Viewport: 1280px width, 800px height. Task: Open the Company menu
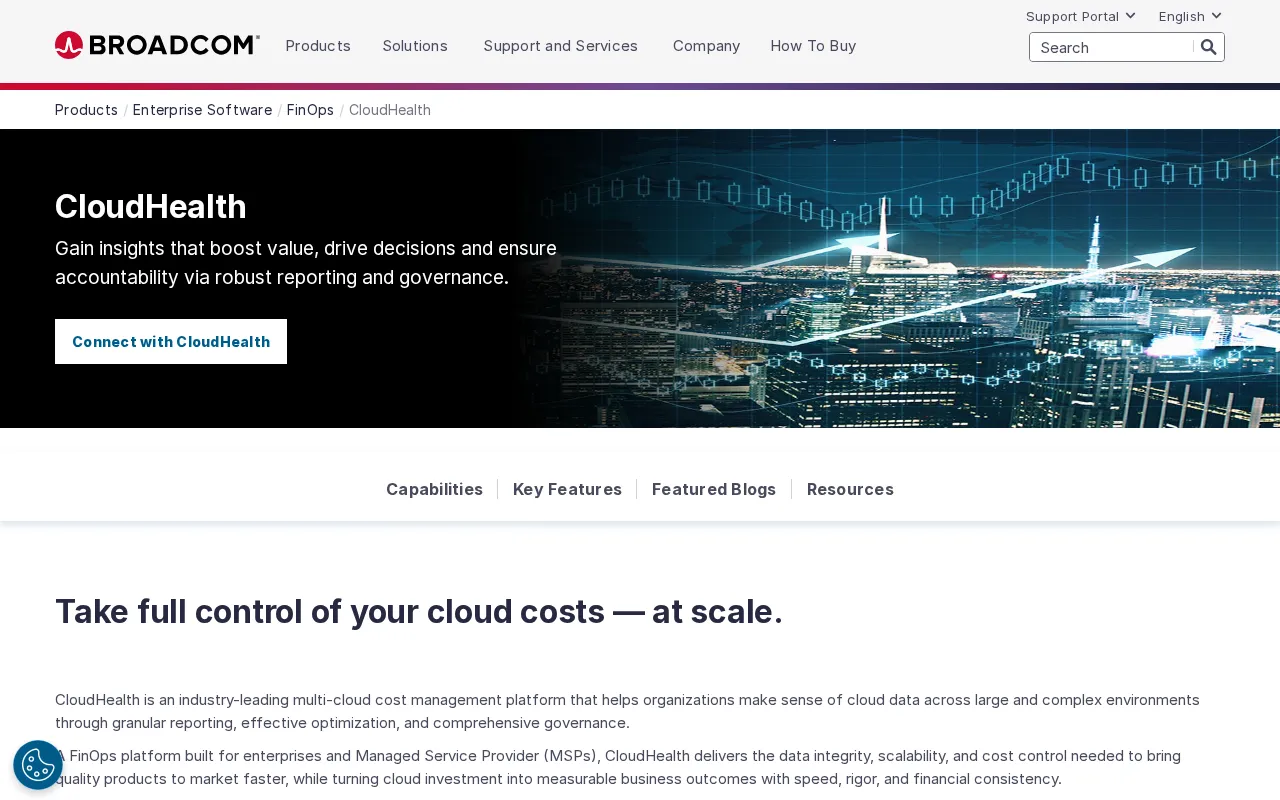[x=706, y=46]
